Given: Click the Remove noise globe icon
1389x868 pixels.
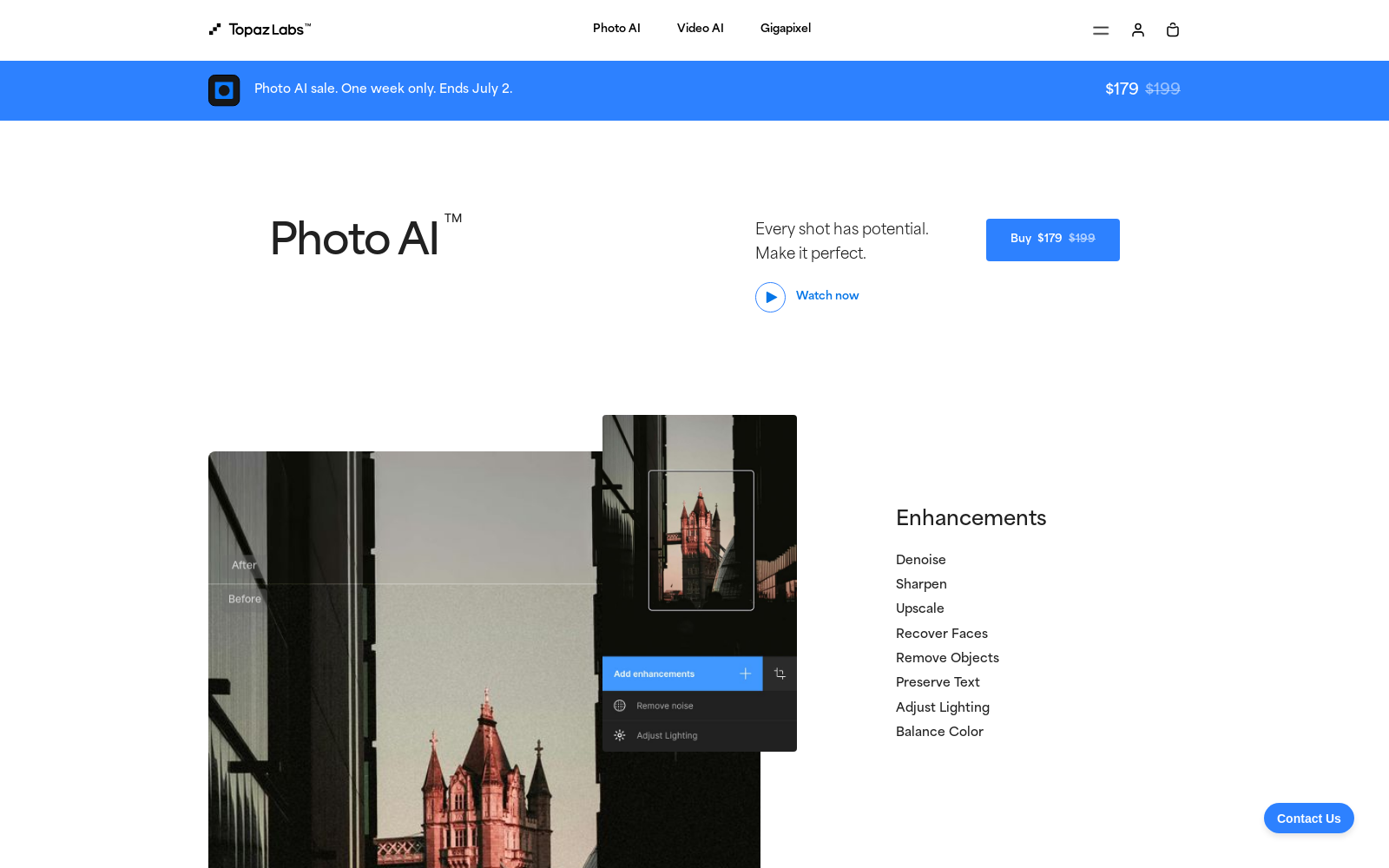Looking at the screenshot, I should pyautogui.click(x=620, y=706).
